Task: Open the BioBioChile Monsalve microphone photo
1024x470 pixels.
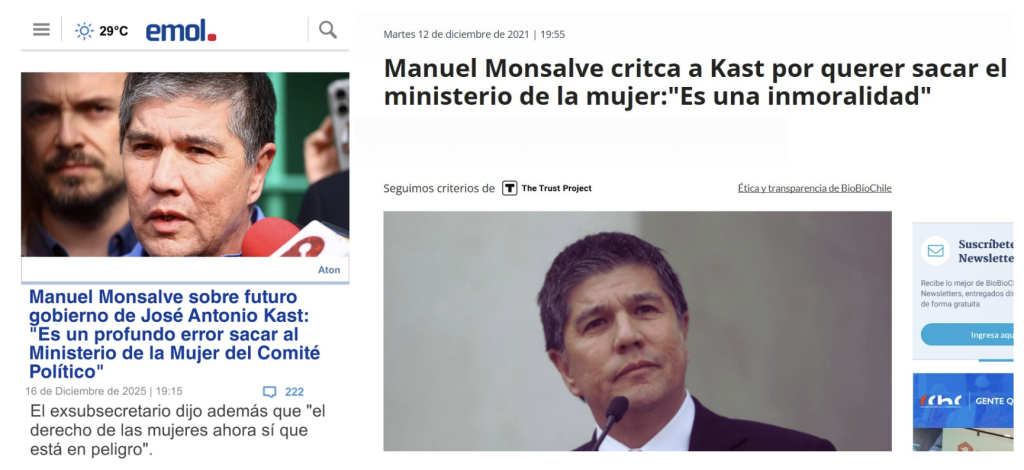Action: (x=637, y=331)
